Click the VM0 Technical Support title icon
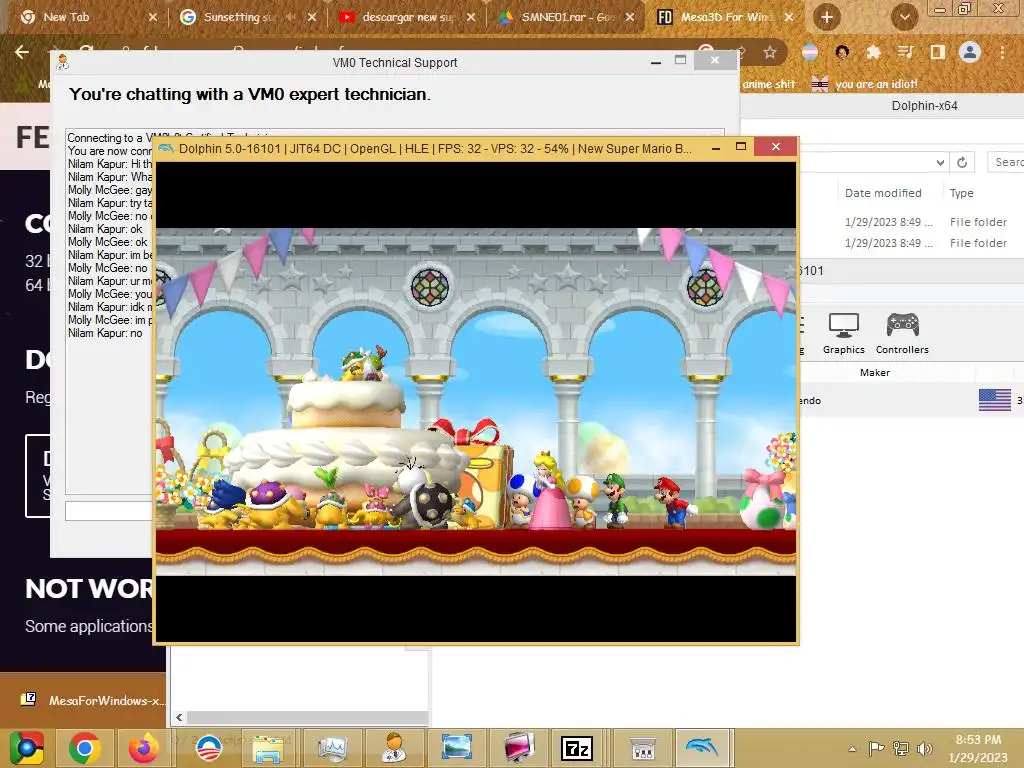 click(x=63, y=63)
